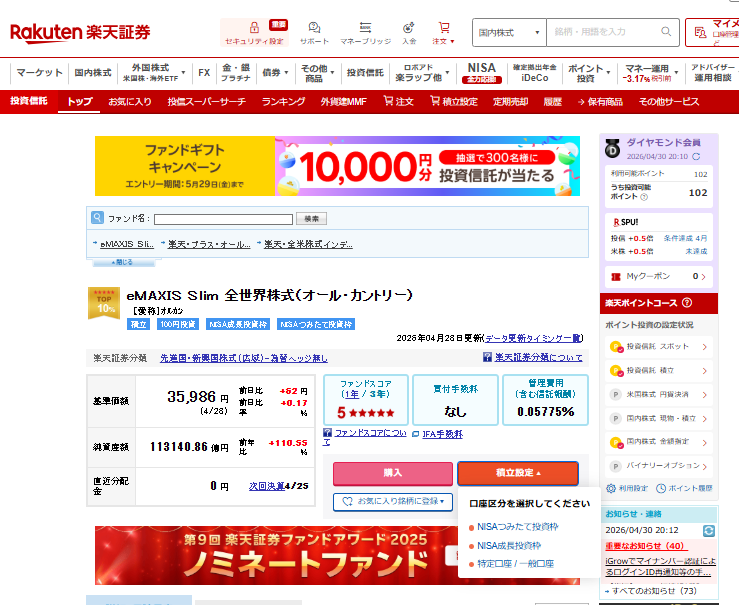Image resolution: width=739 pixels, height=605 pixels.
Task: Click the fund name 検索 button
Action: click(311, 219)
